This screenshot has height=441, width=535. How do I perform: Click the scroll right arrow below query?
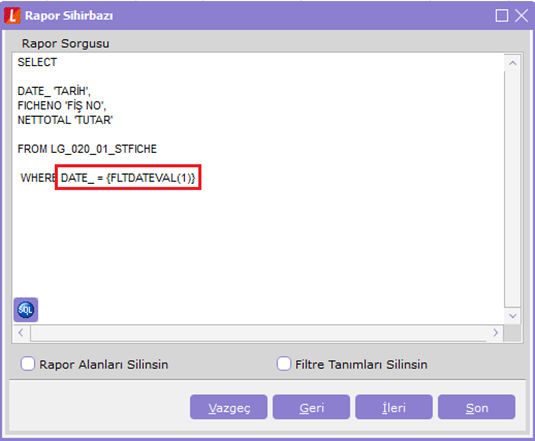(x=495, y=333)
